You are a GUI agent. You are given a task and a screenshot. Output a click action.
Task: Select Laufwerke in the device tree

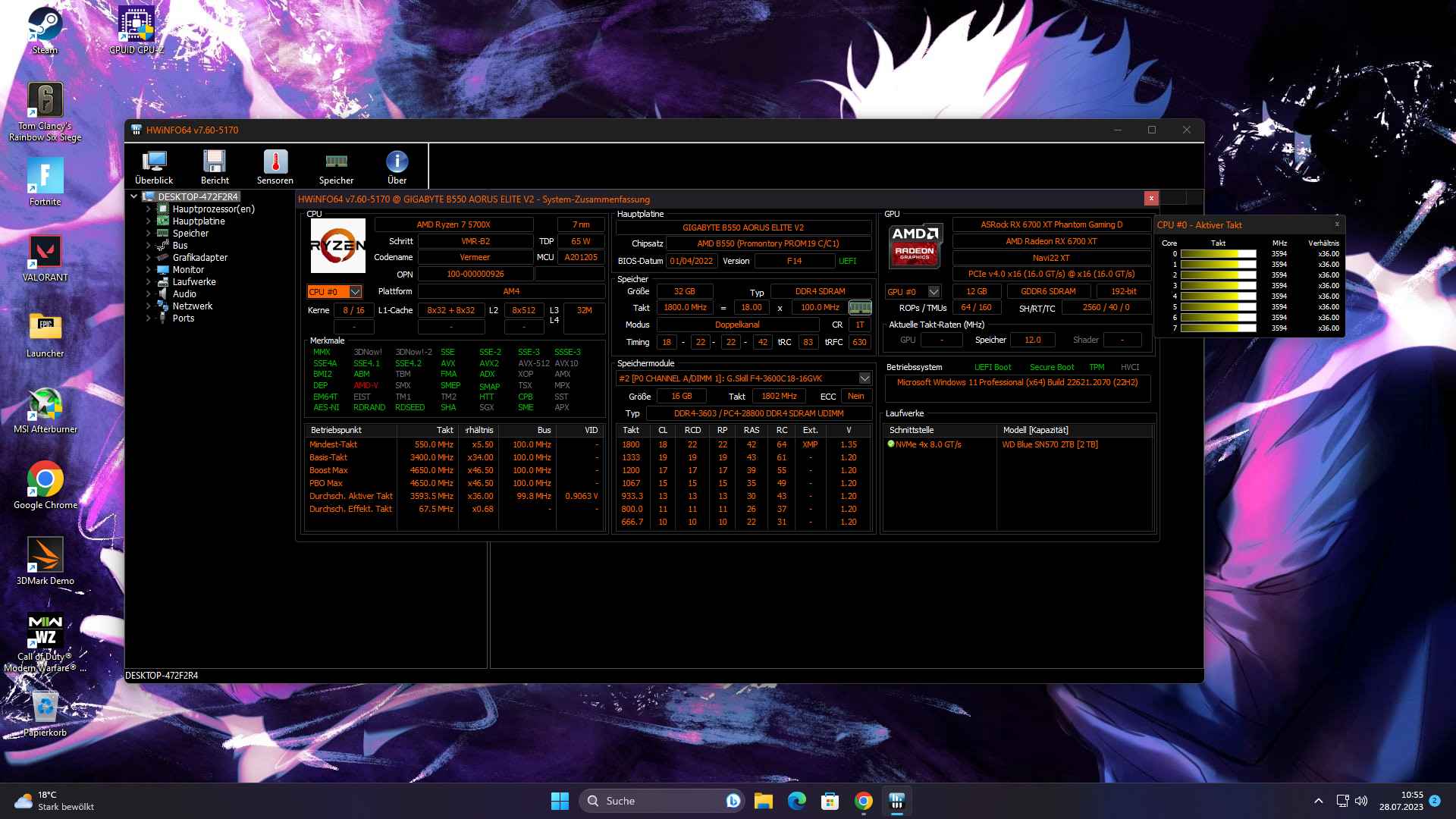[194, 282]
